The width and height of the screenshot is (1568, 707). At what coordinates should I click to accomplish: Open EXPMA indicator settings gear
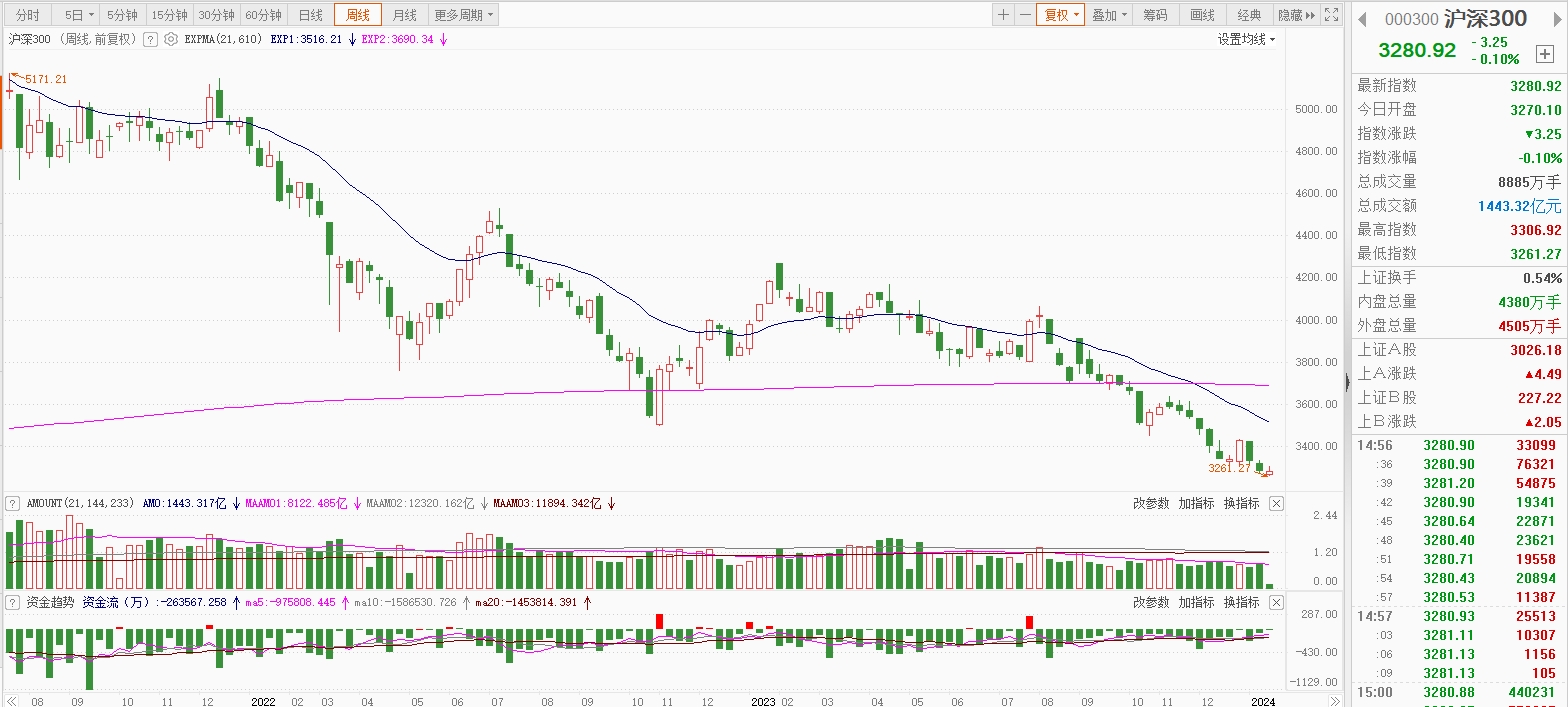(170, 39)
